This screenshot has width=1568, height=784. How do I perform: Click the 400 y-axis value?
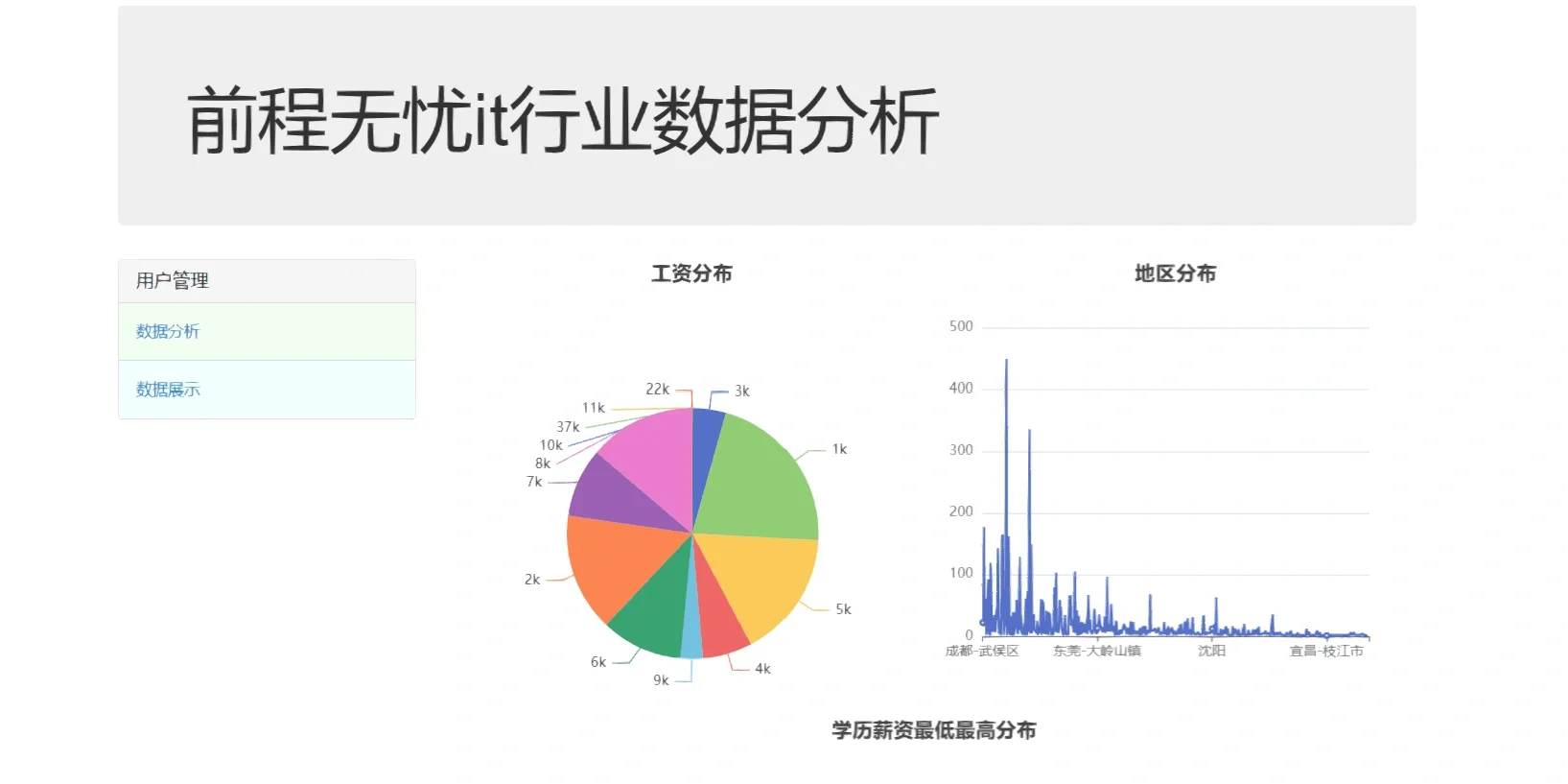(x=961, y=388)
